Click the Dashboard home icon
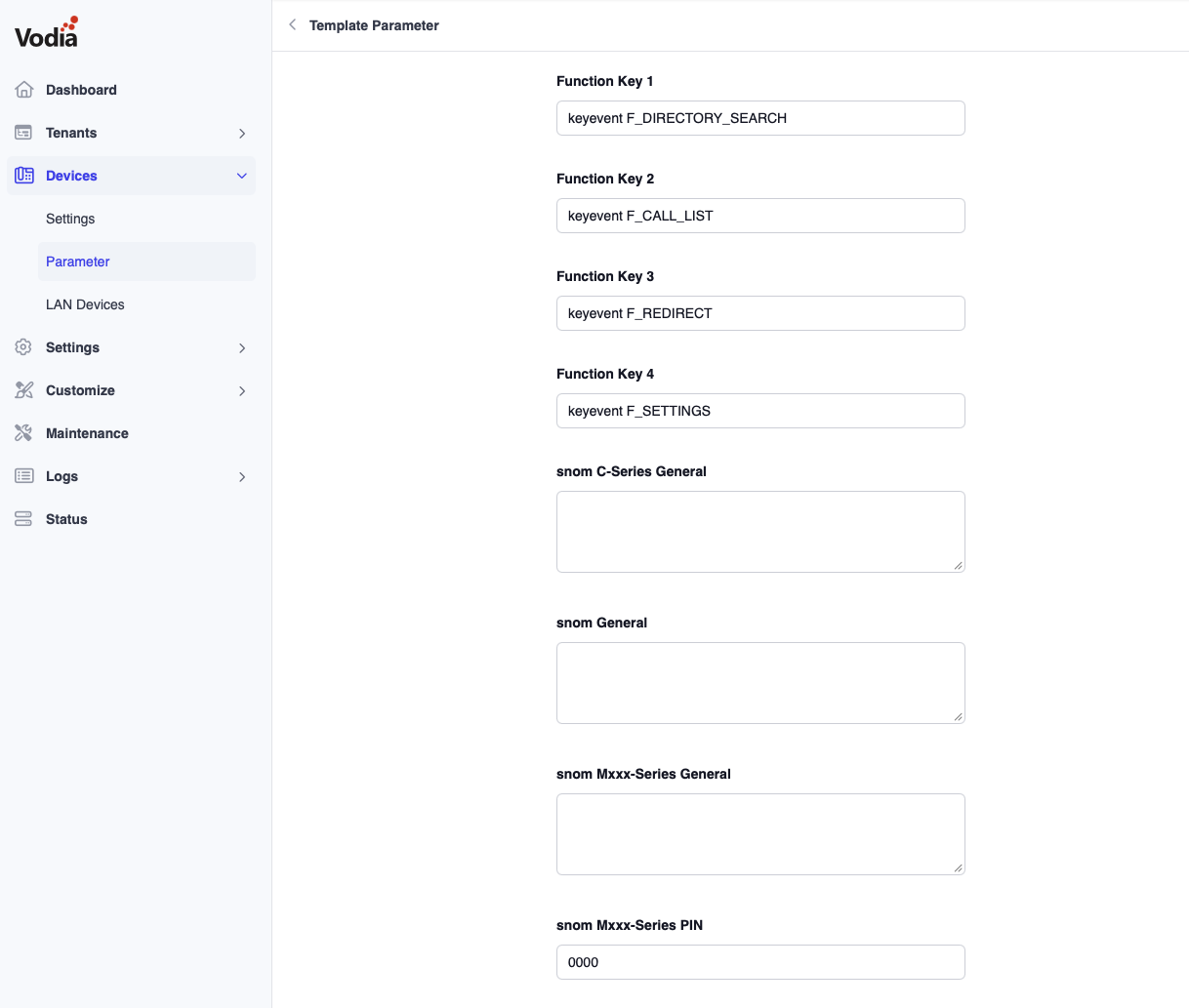The width and height of the screenshot is (1189, 1008). click(24, 90)
